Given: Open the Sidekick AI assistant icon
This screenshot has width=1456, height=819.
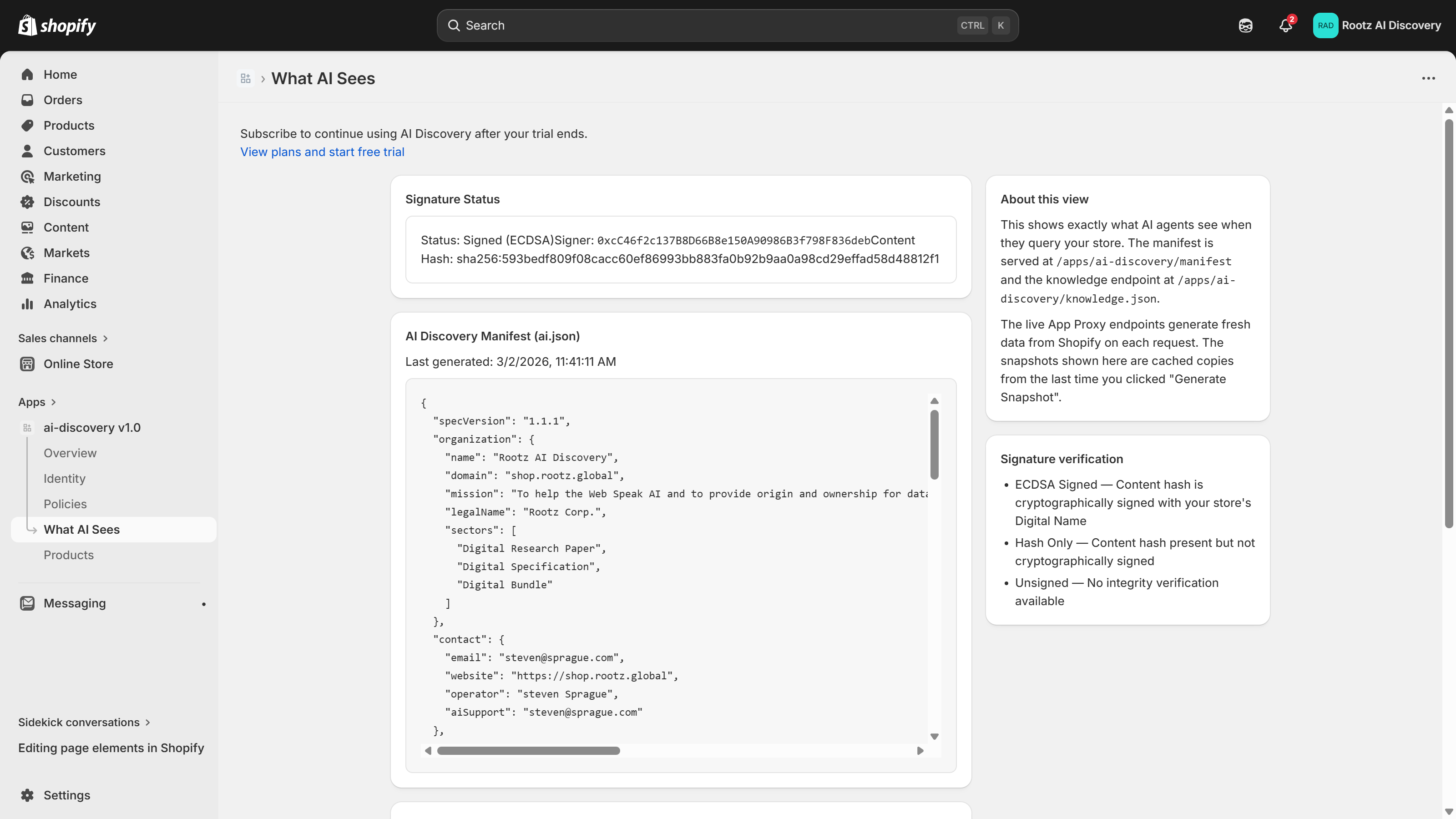Looking at the screenshot, I should (1245, 25).
